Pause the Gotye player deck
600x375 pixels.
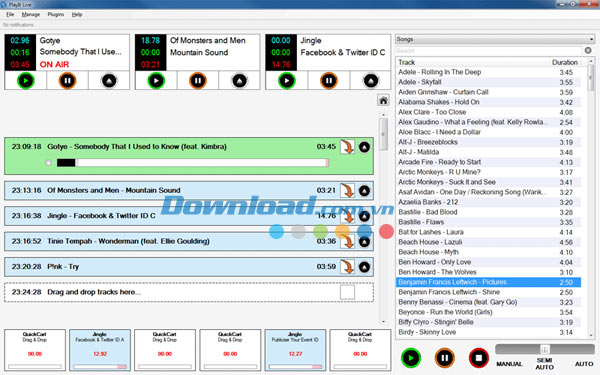click(67, 81)
